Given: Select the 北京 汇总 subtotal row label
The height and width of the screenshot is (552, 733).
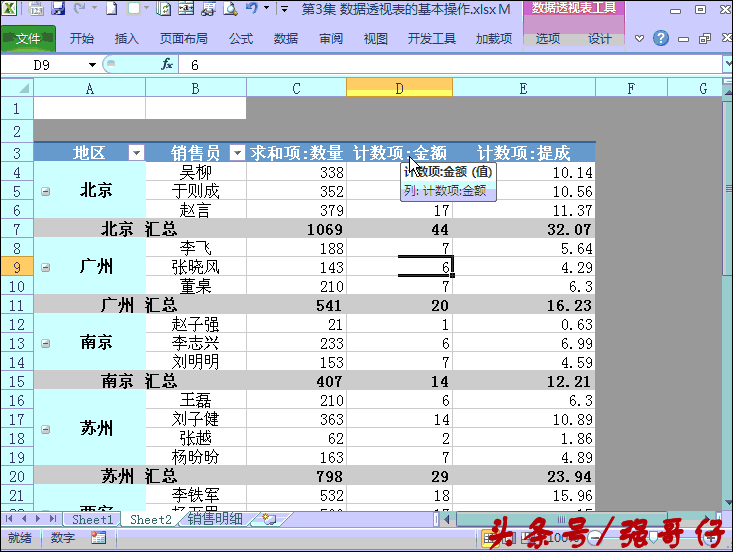Looking at the screenshot, I should point(139,229).
